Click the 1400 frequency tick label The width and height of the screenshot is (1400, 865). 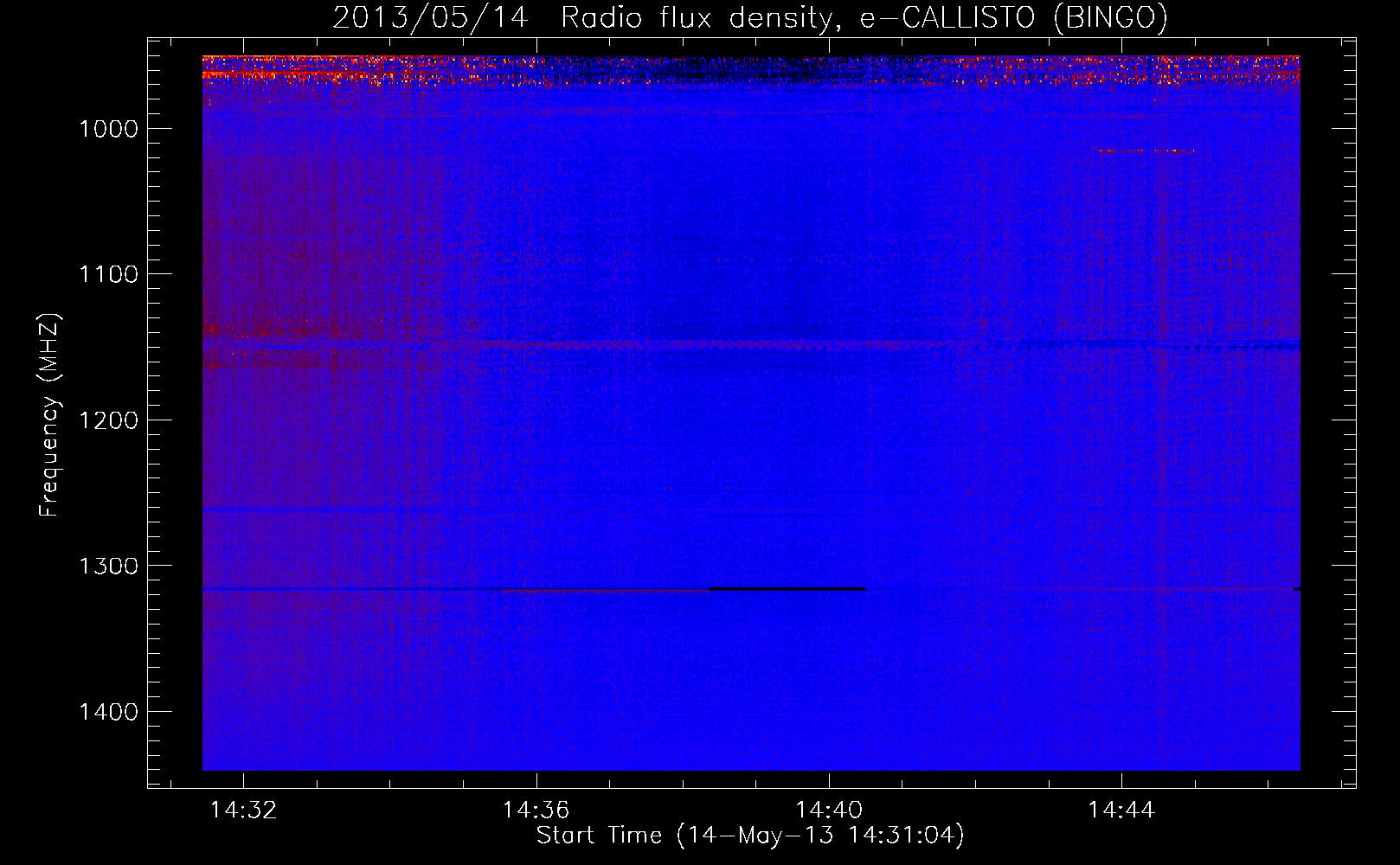pyautogui.click(x=108, y=712)
